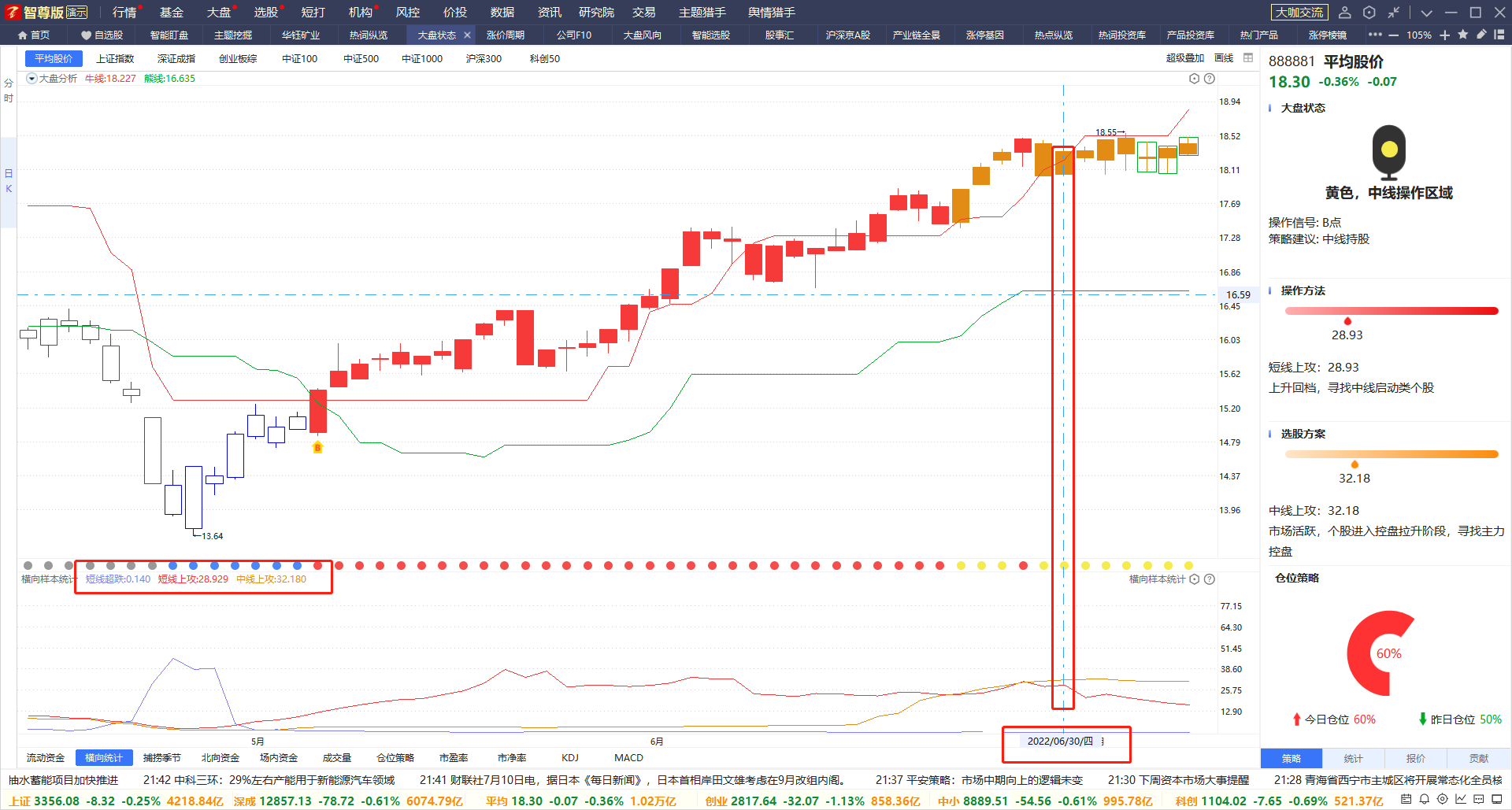Screen dimensions: 1512x810
Task: Close the 大盘状态 tab
Action: (x=467, y=35)
